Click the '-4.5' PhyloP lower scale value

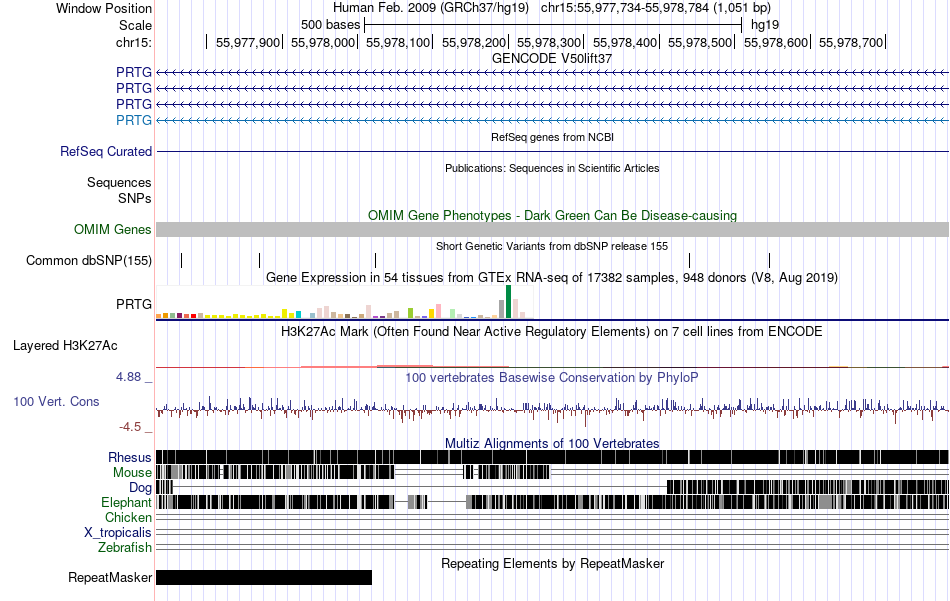pyautogui.click(x=130, y=427)
